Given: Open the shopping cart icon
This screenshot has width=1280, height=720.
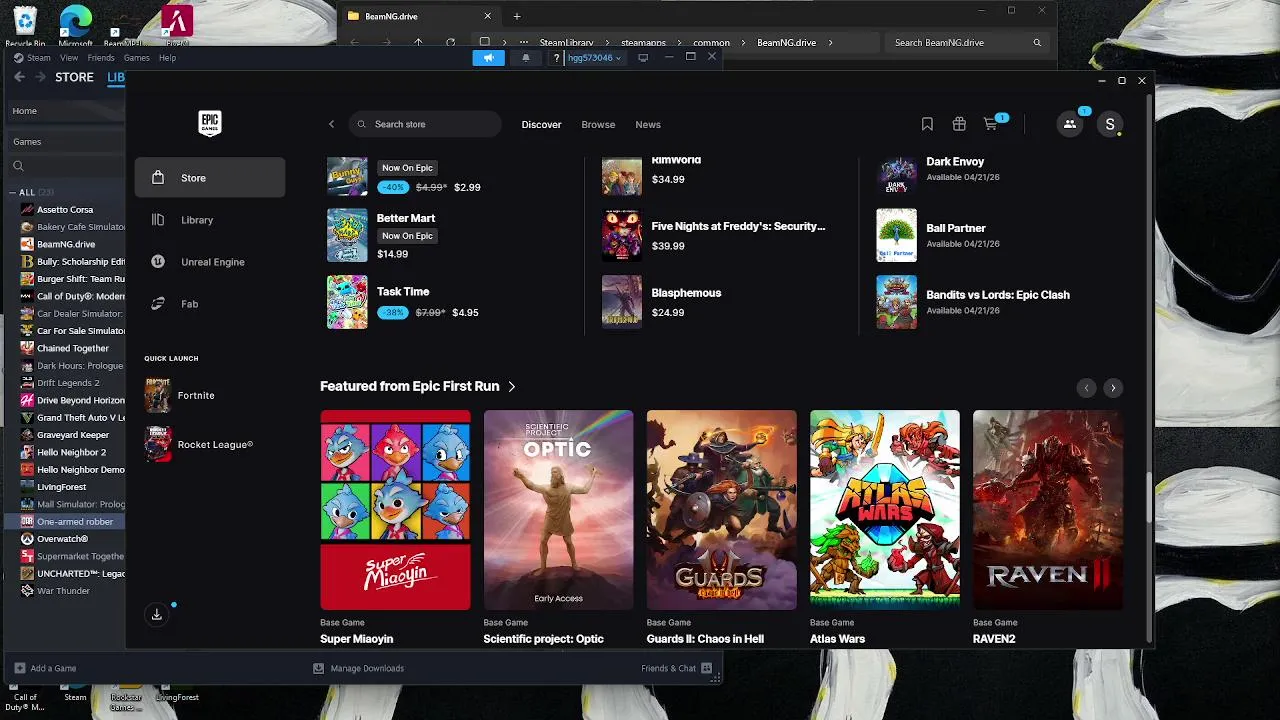Looking at the screenshot, I should (x=991, y=124).
